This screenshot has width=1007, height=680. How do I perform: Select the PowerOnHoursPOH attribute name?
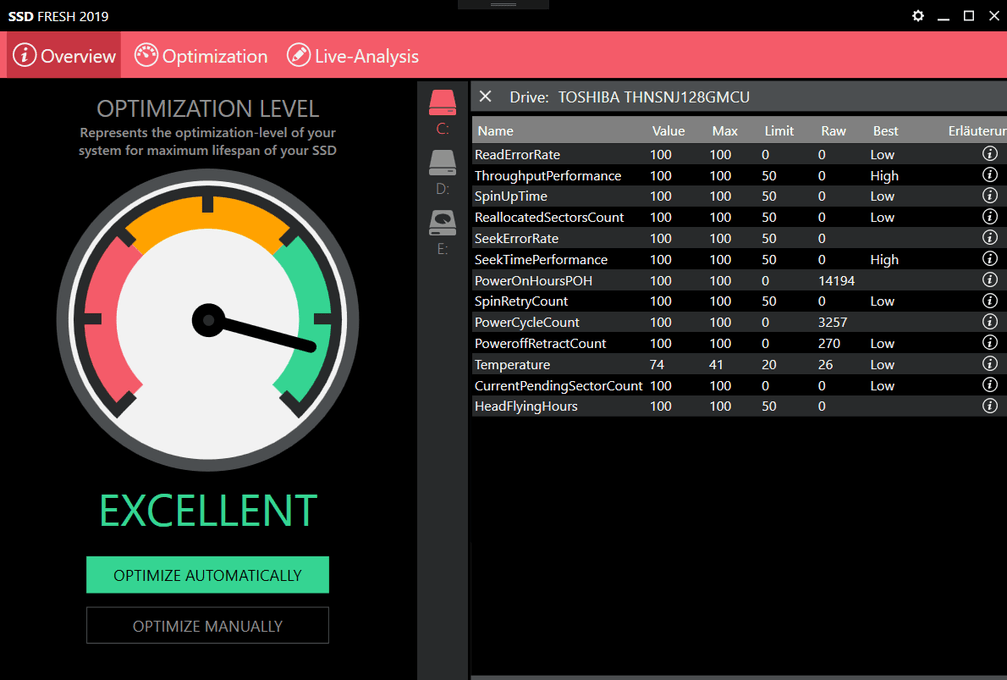click(533, 281)
